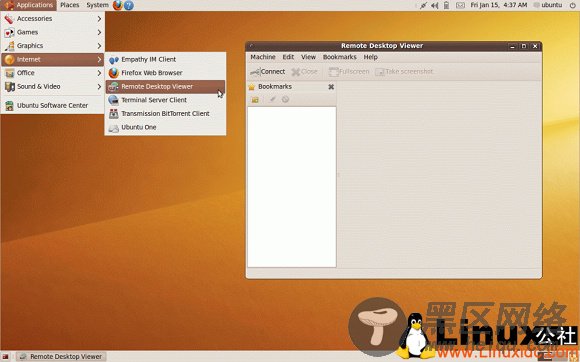Maximize the Remote Desktop Viewer window
The width and height of the screenshot is (580, 362).
pos(523,46)
